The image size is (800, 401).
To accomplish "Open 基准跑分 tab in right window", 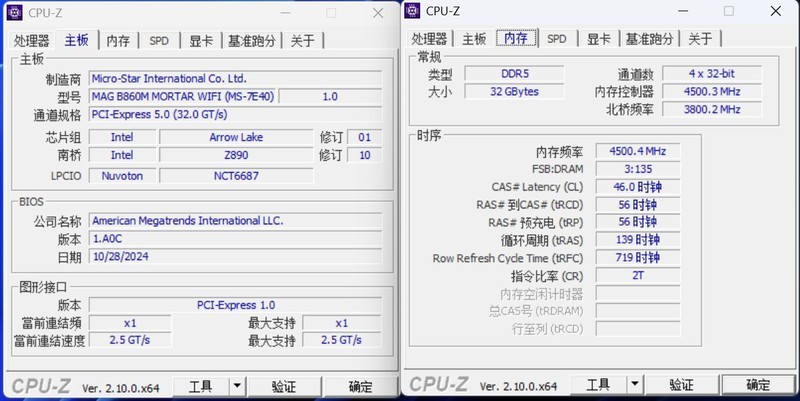I will pos(649,39).
